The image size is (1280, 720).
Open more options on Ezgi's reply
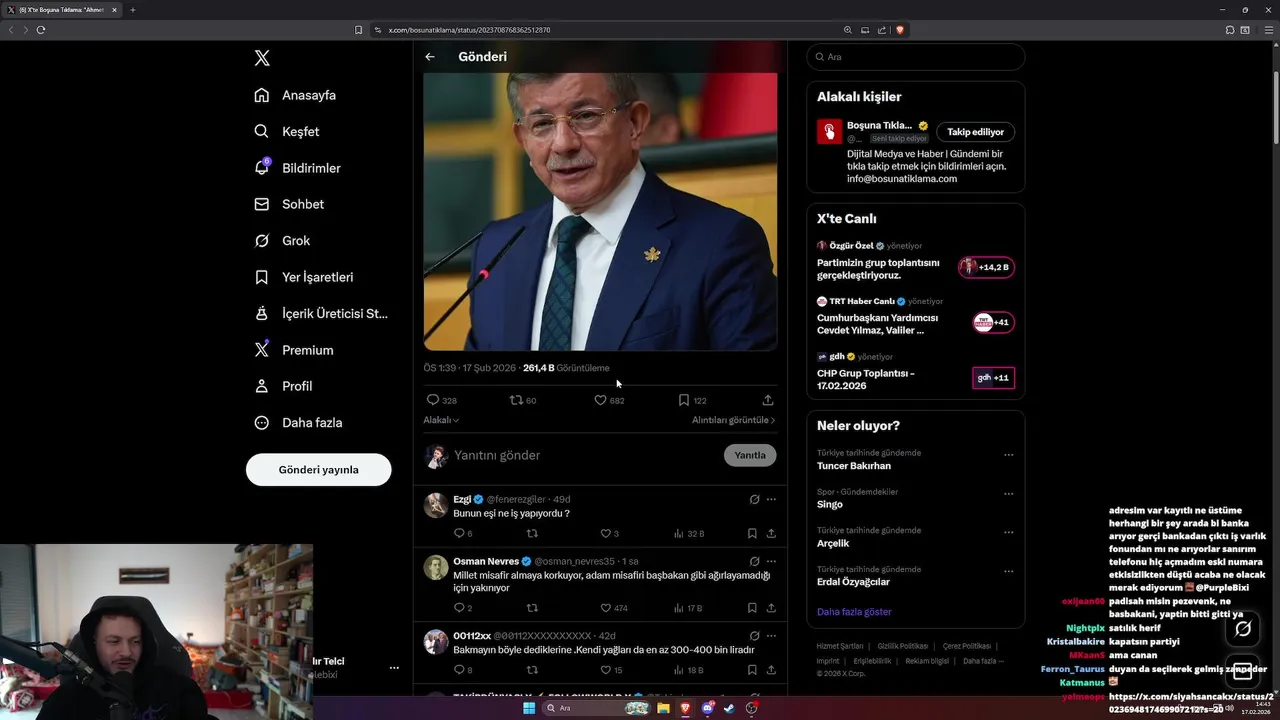point(771,499)
